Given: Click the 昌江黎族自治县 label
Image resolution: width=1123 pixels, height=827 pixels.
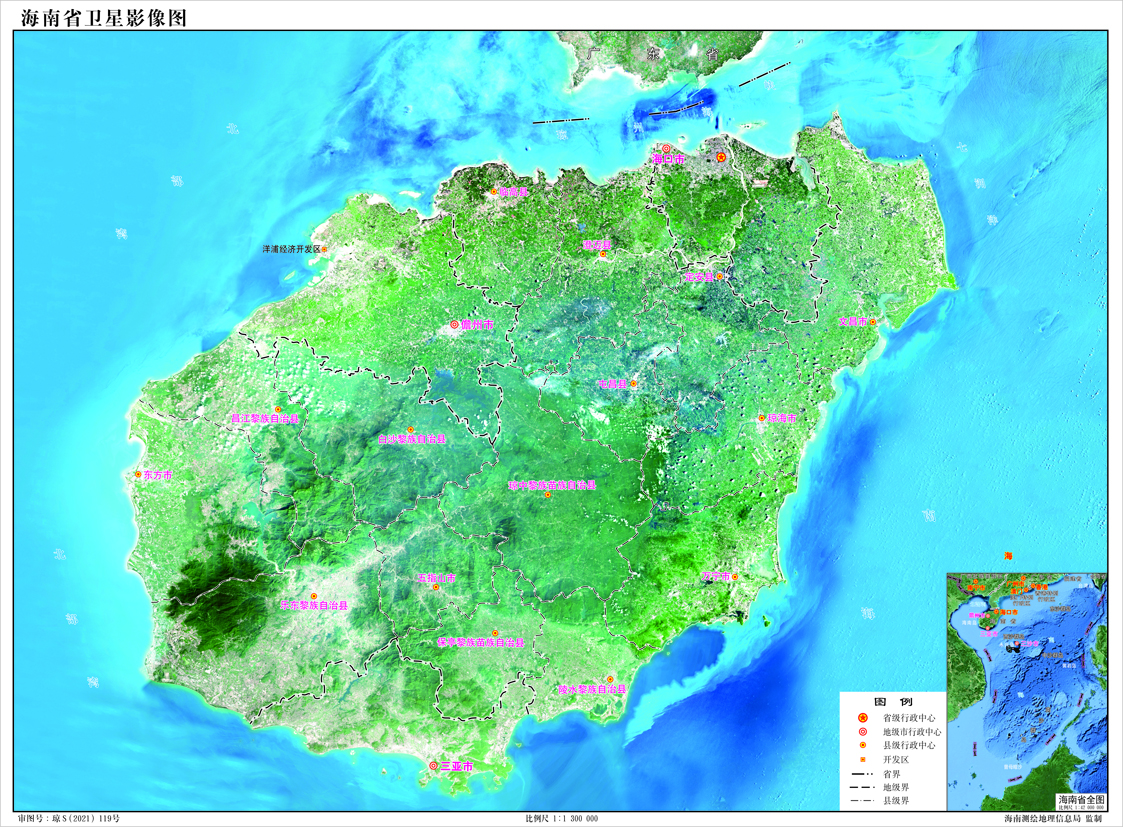Looking at the screenshot, I should [264, 418].
